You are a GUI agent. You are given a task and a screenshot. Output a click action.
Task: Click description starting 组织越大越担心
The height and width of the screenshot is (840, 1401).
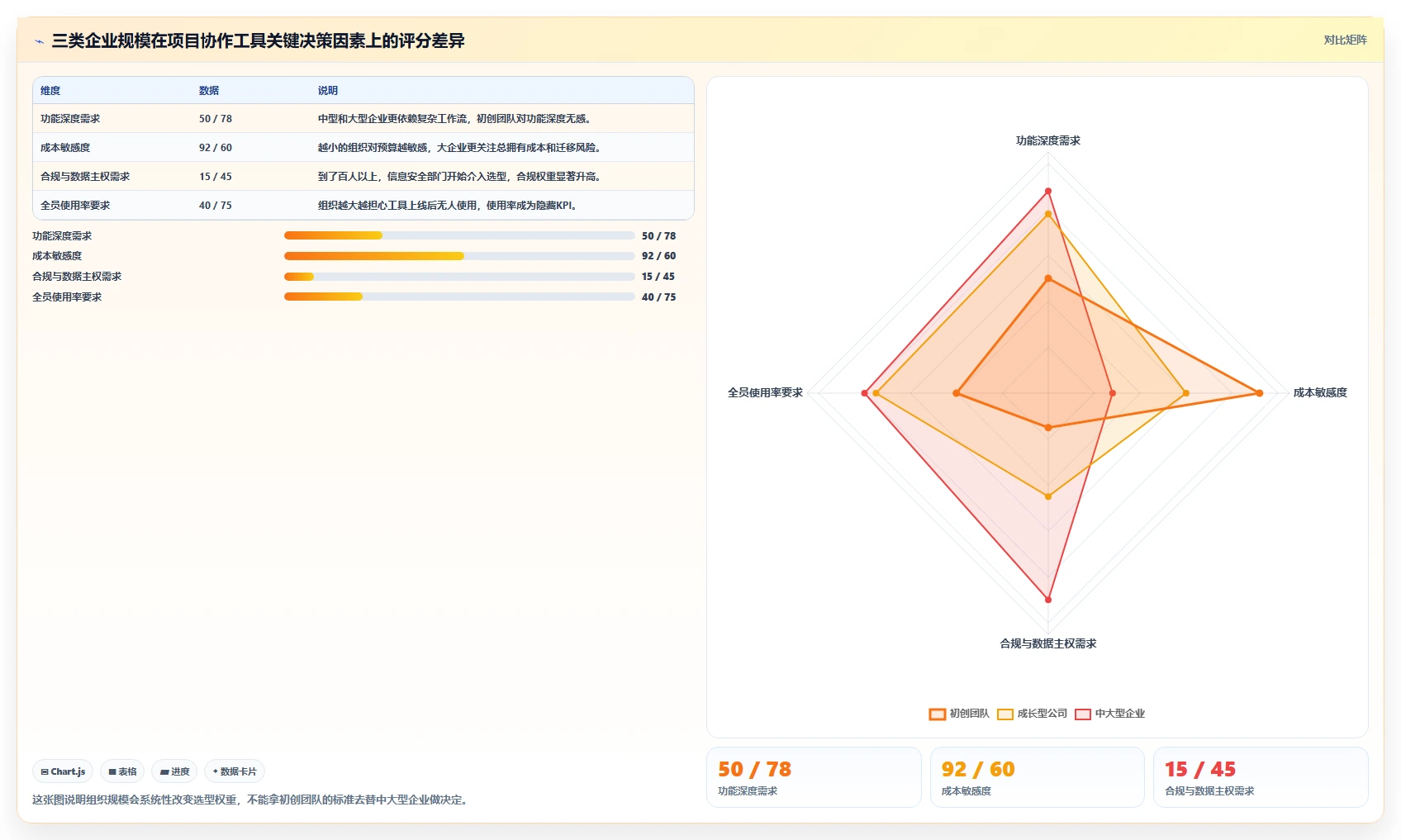(x=449, y=206)
